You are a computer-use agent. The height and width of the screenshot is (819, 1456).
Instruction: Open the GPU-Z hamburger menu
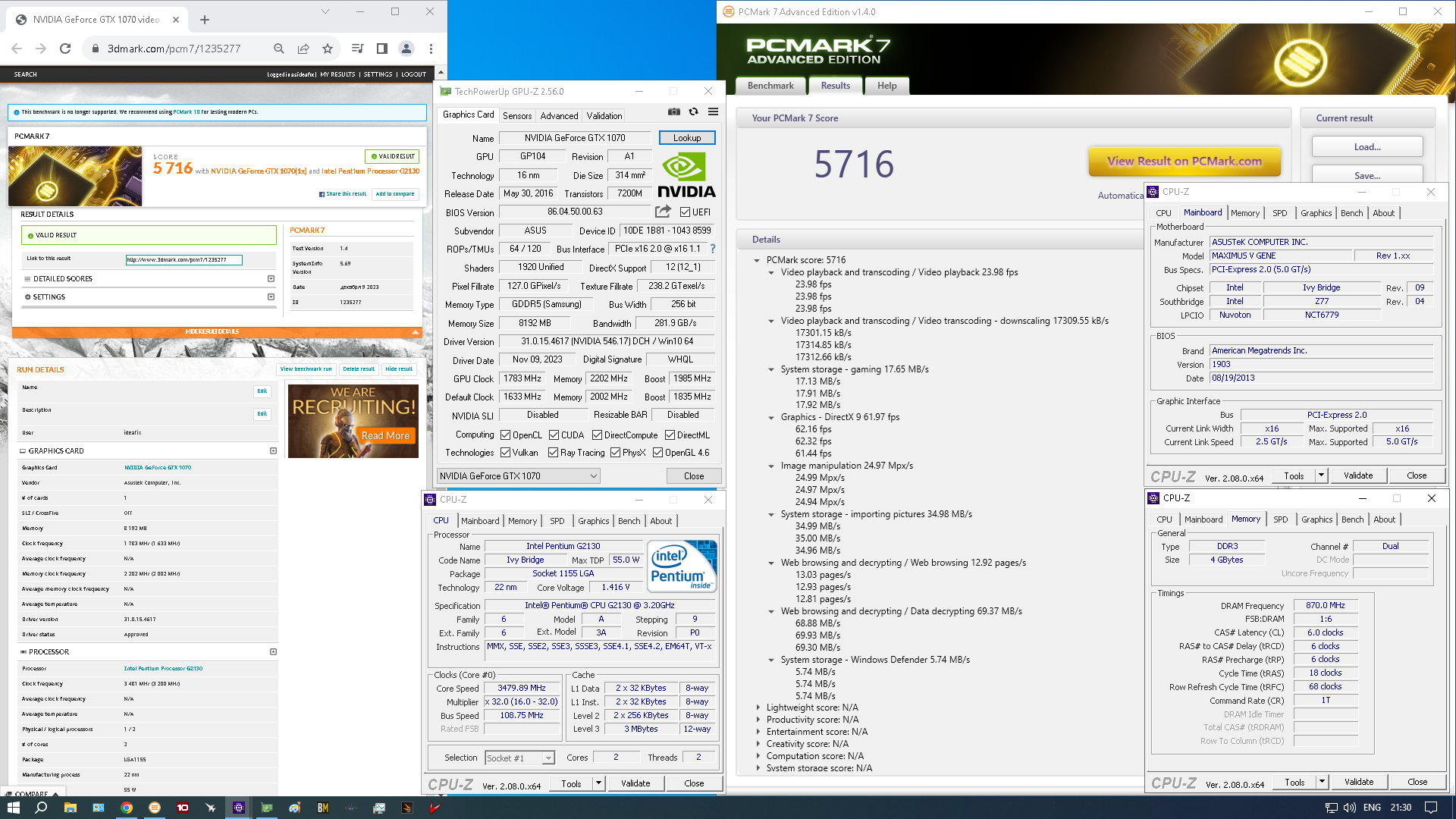(713, 112)
